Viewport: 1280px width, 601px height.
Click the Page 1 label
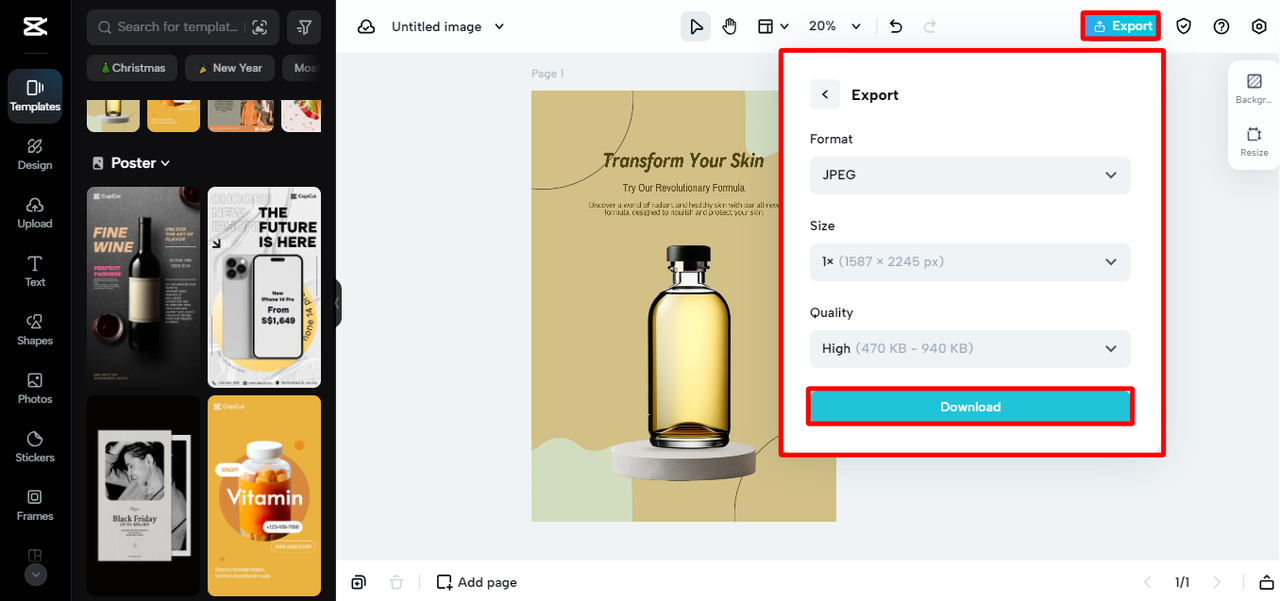(547, 73)
